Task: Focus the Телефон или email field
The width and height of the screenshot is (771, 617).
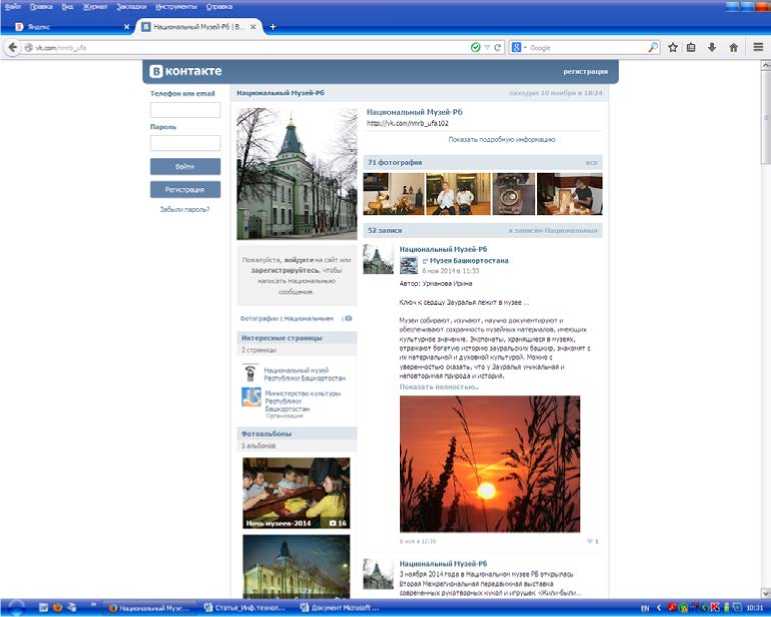Action: click(x=185, y=110)
